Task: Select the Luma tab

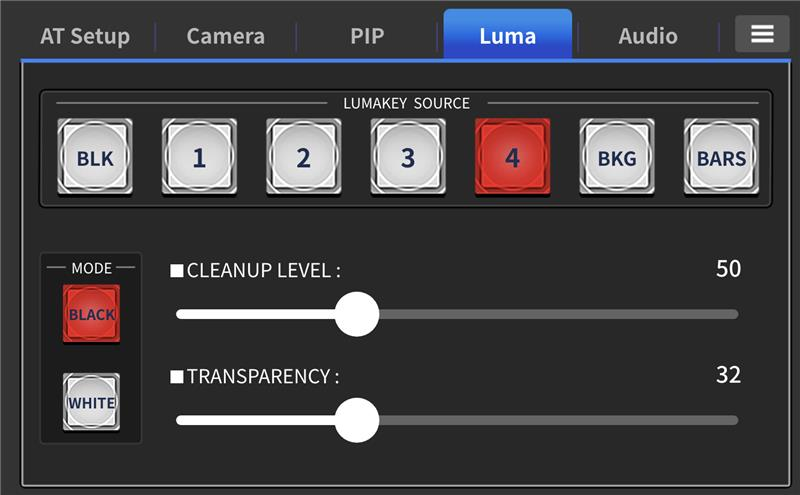Action: [507, 37]
